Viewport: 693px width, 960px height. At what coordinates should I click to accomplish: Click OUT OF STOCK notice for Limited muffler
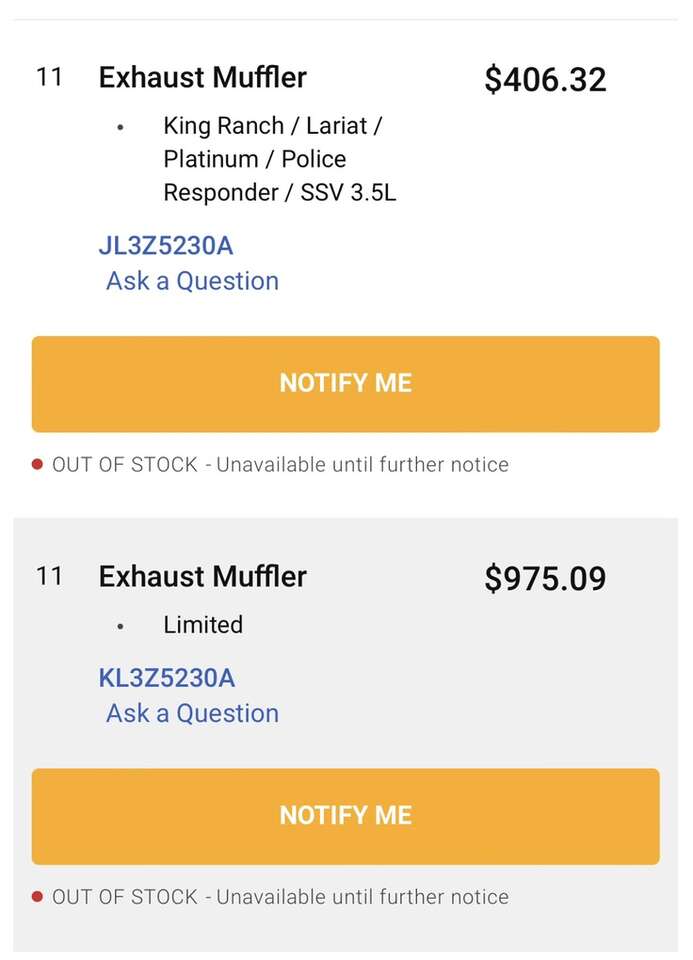click(x=280, y=897)
